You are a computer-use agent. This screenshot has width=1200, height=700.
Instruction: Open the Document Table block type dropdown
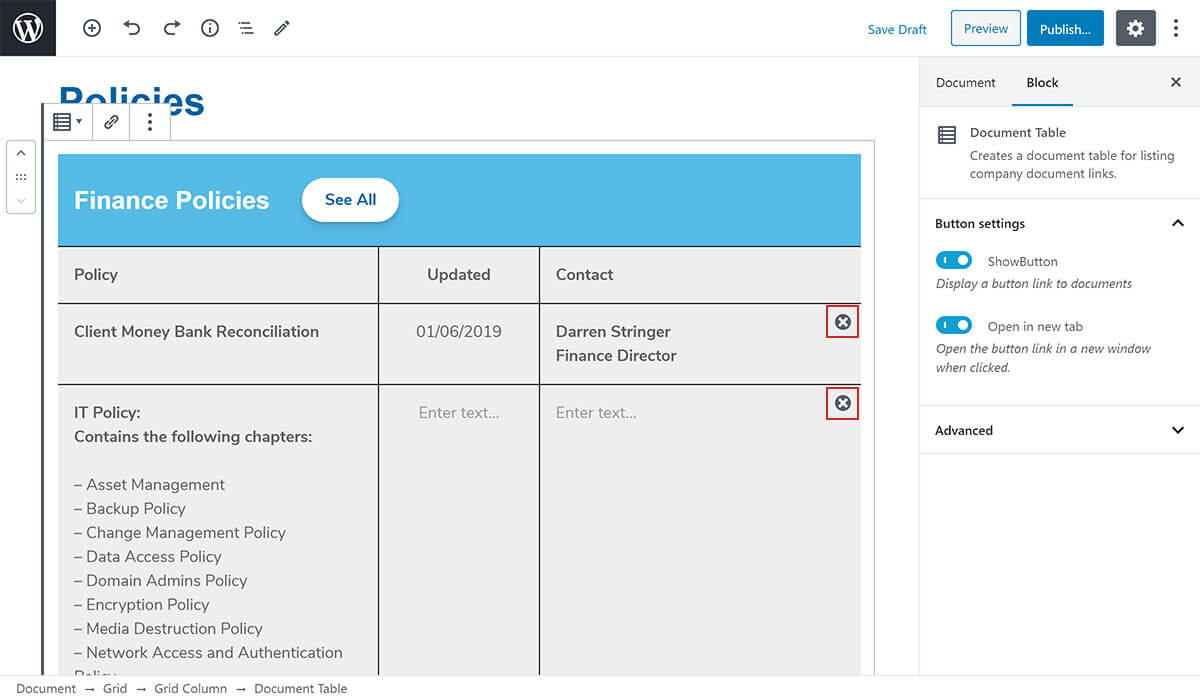tap(67, 122)
